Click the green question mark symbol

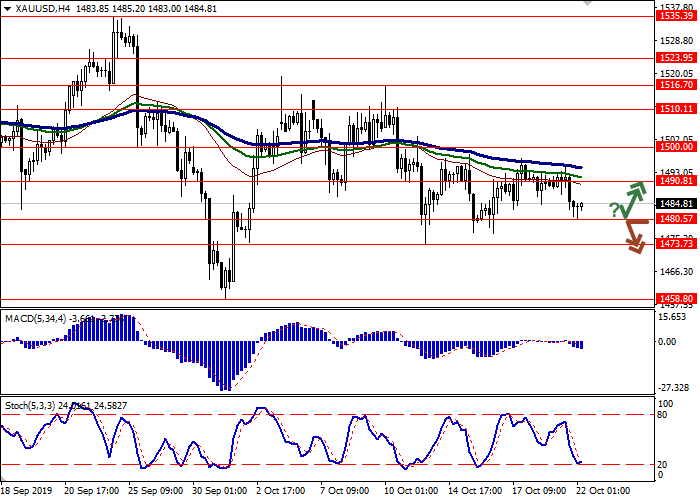[x=613, y=208]
